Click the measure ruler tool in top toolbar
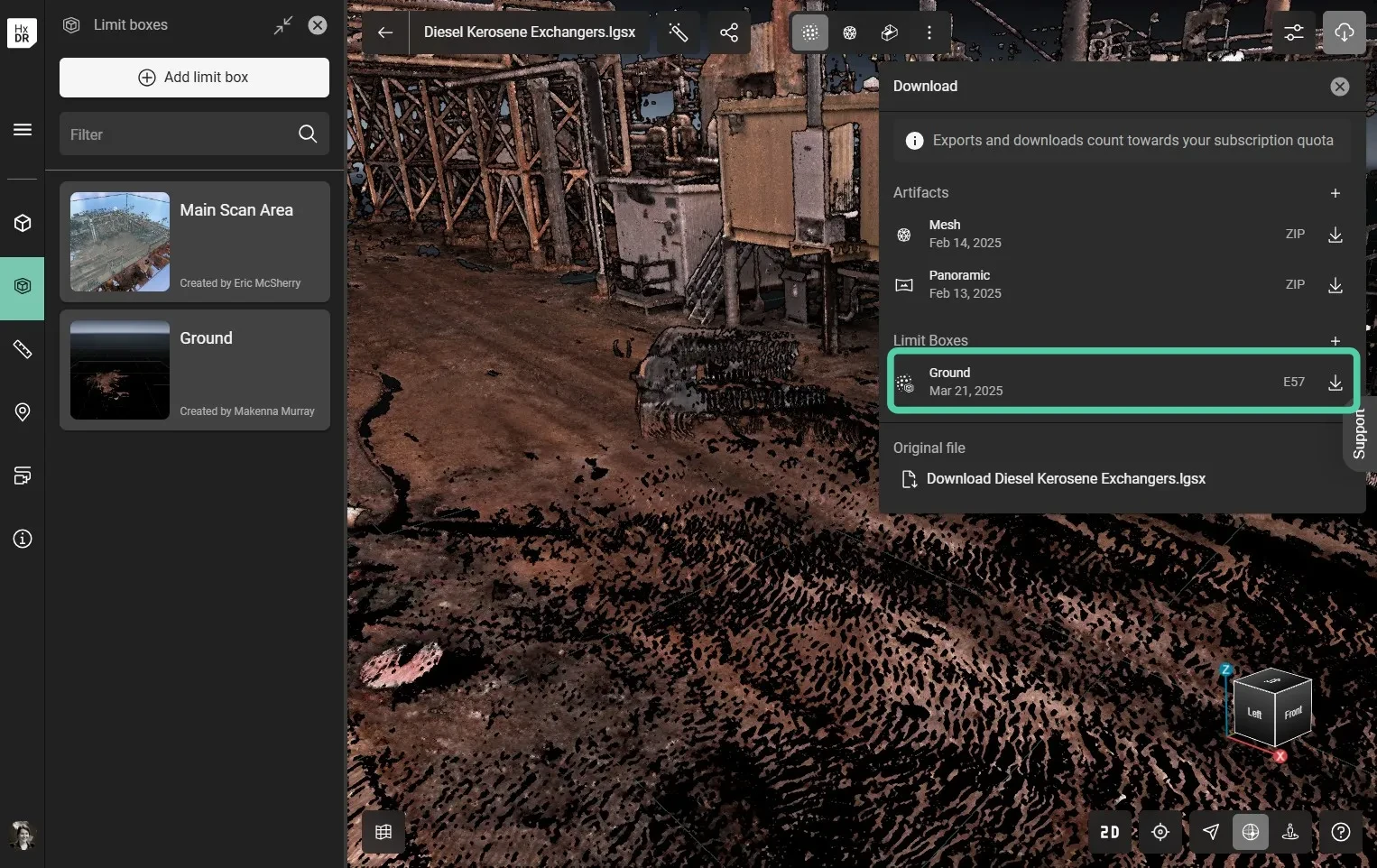The width and height of the screenshot is (1377, 868). 679,32
